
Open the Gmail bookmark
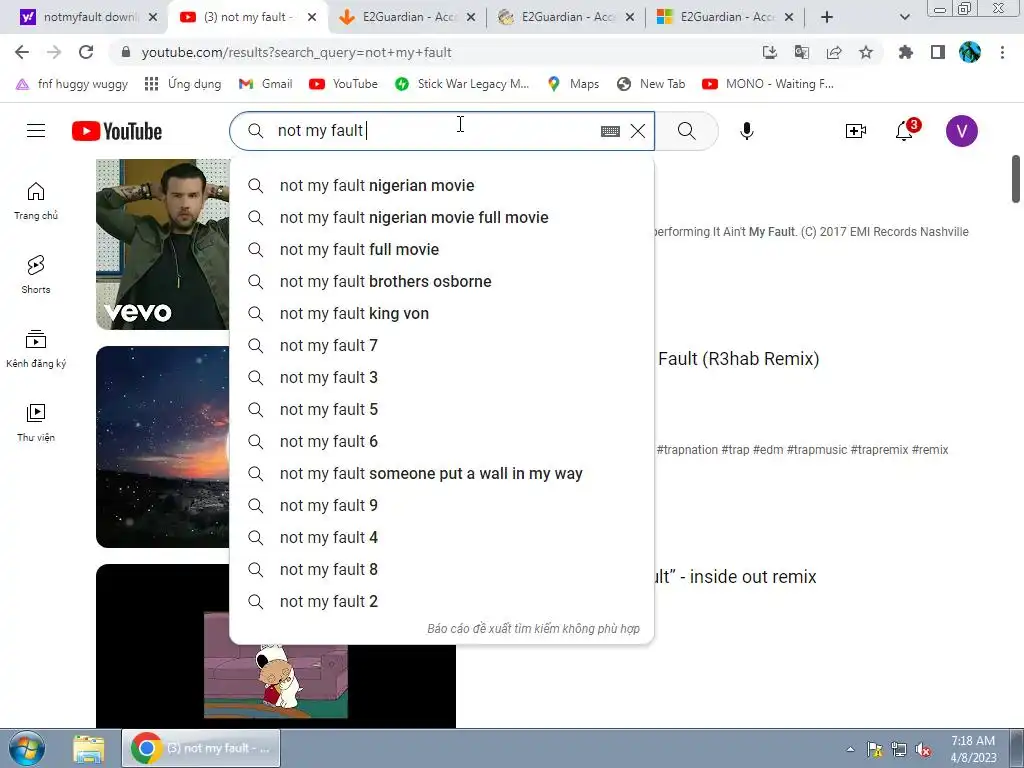click(x=265, y=84)
